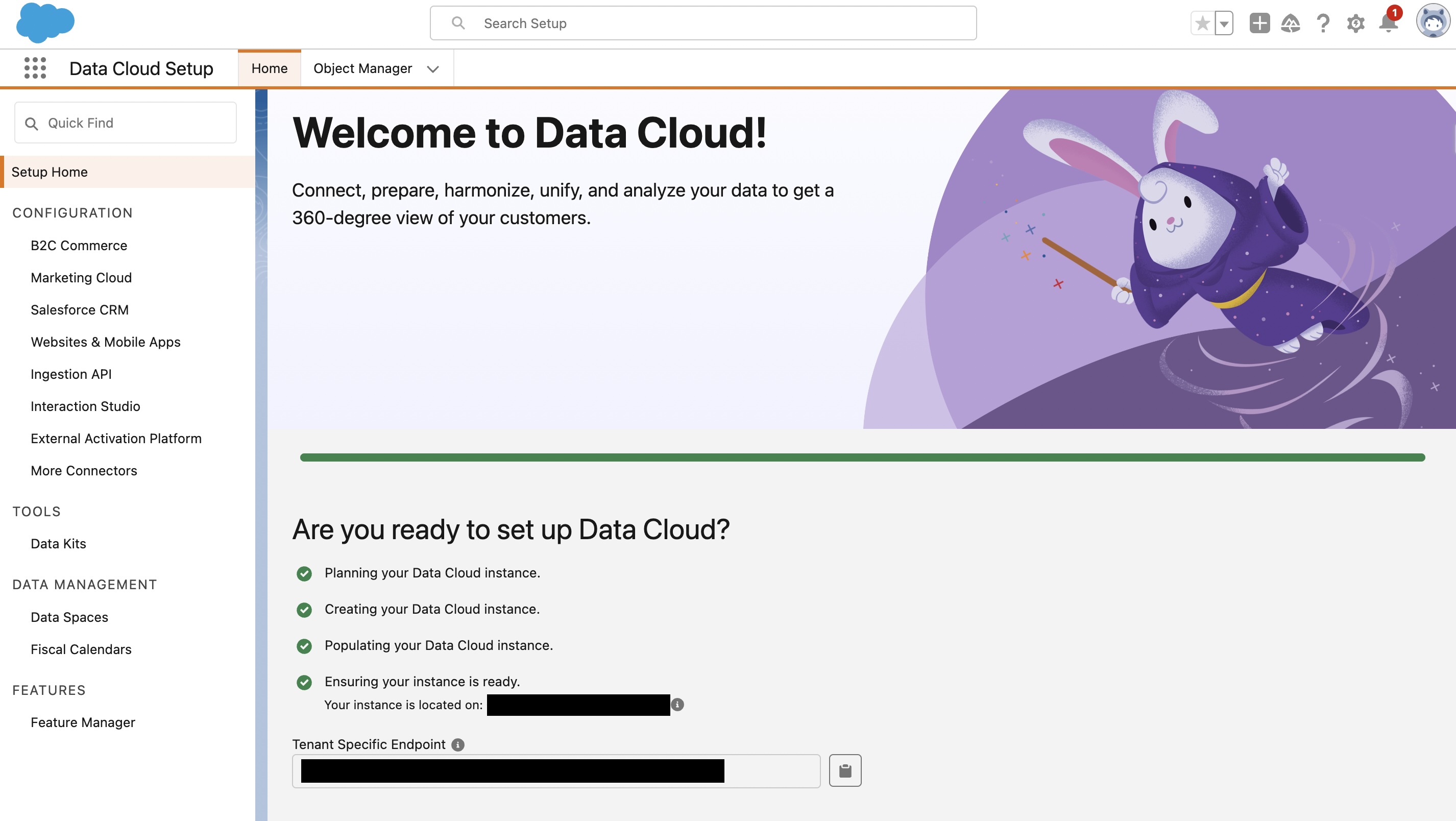This screenshot has height=821, width=1456.
Task: Click checkmark beside Ensuring your instance is ready
Action: [304, 683]
